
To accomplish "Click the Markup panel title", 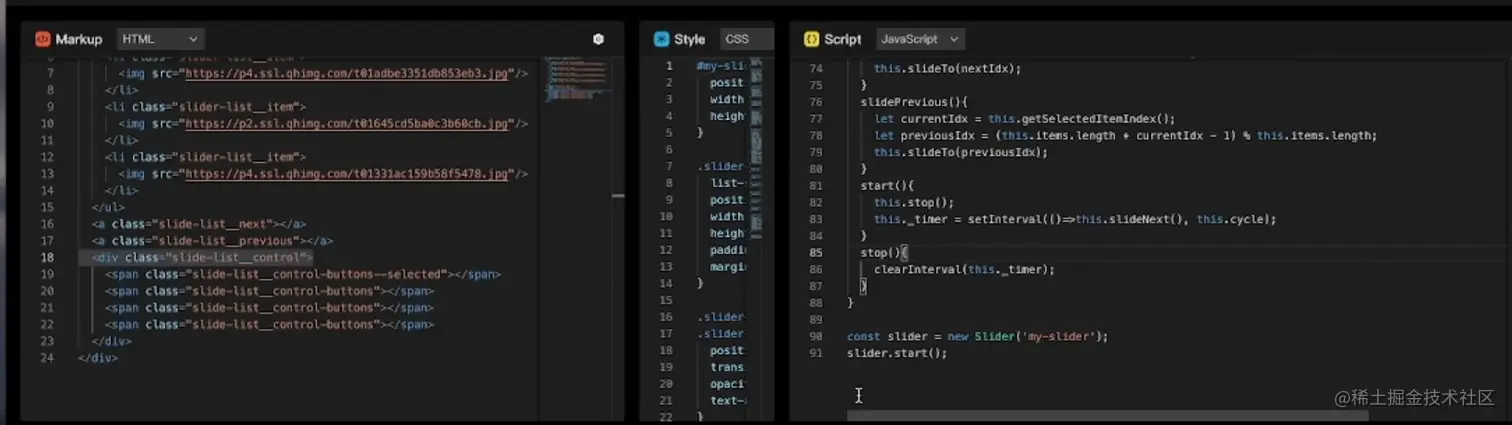I will coord(79,39).
